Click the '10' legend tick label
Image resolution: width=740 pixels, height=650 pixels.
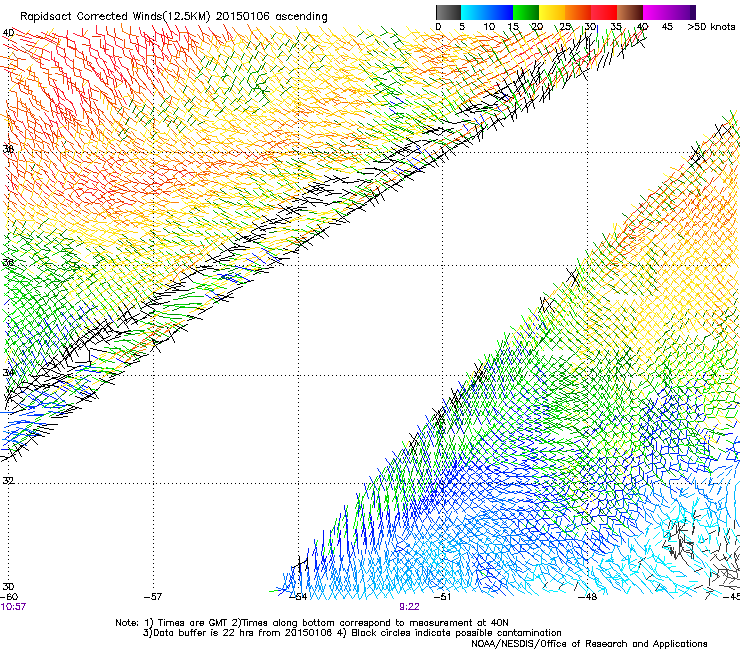tap(489, 27)
